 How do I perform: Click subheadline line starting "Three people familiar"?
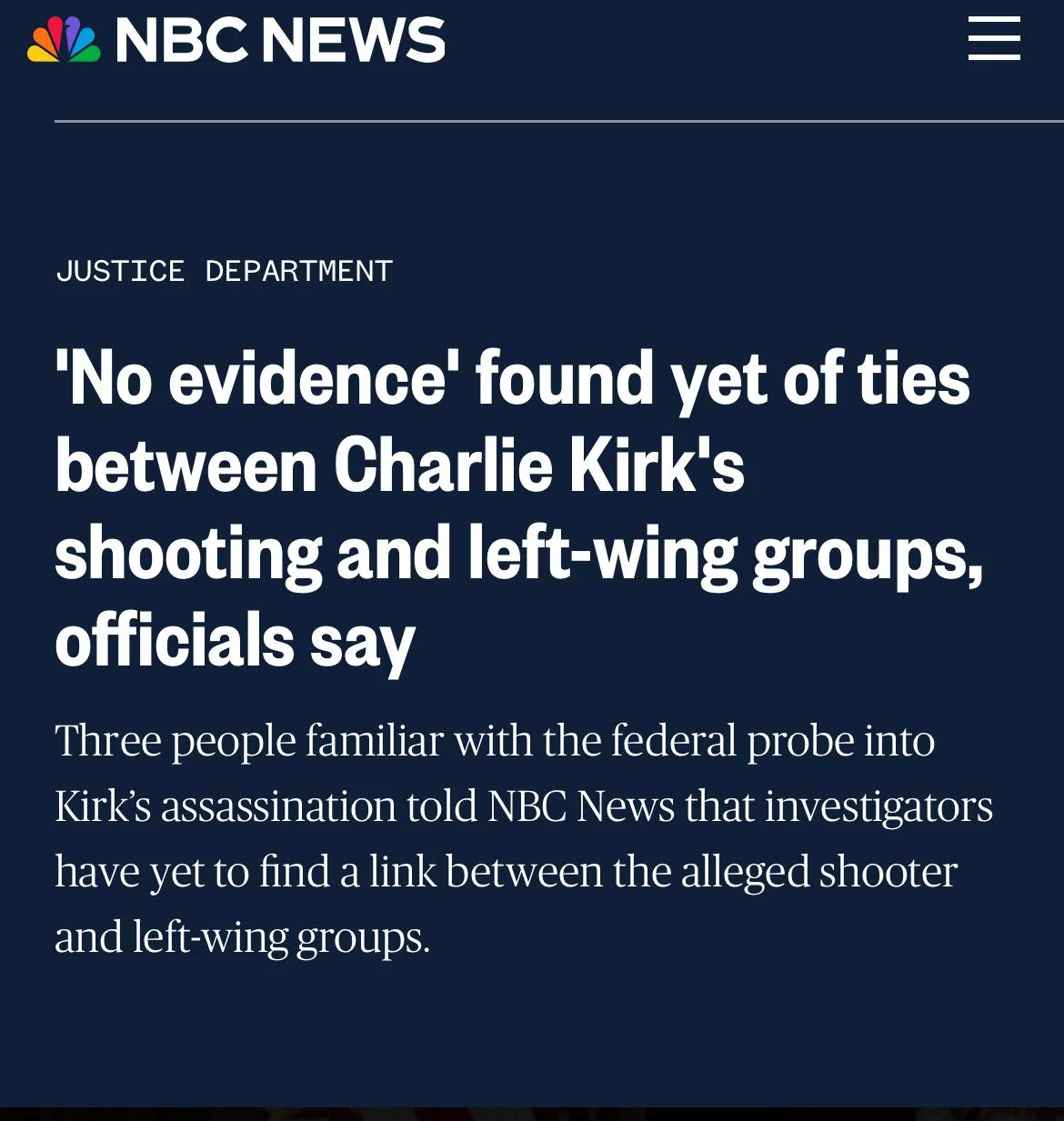pos(495,740)
